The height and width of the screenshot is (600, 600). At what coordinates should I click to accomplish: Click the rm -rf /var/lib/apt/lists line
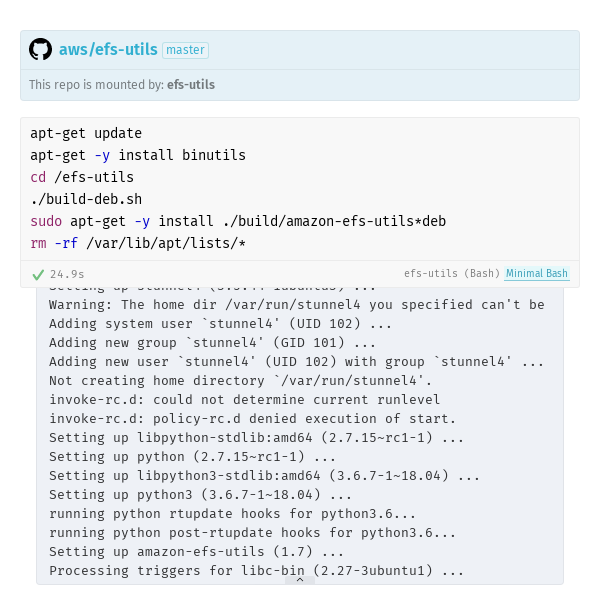tap(138, 243)
